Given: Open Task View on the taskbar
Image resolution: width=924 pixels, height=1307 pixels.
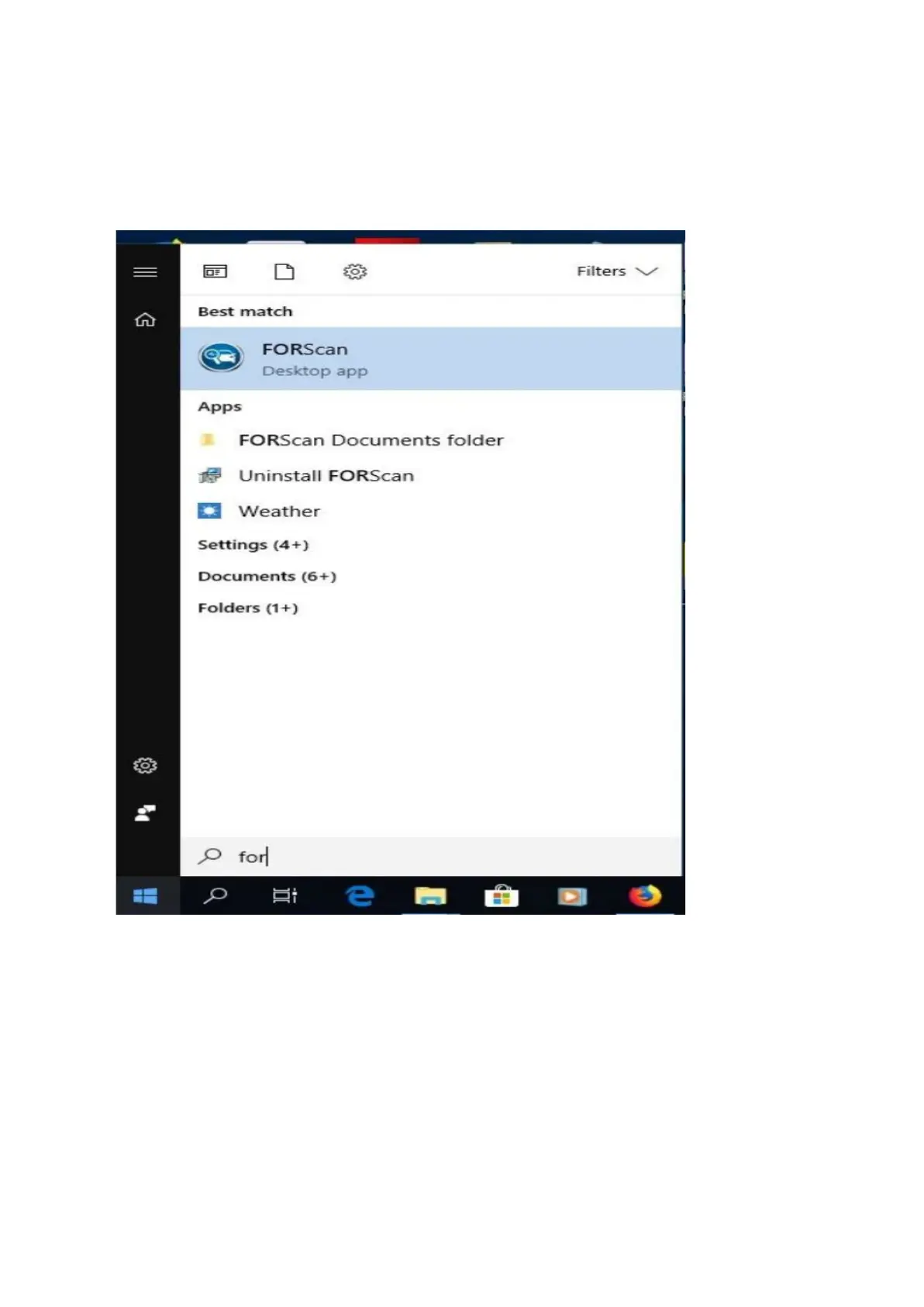Looking at the screenshot, I should (x=285, y=896).
